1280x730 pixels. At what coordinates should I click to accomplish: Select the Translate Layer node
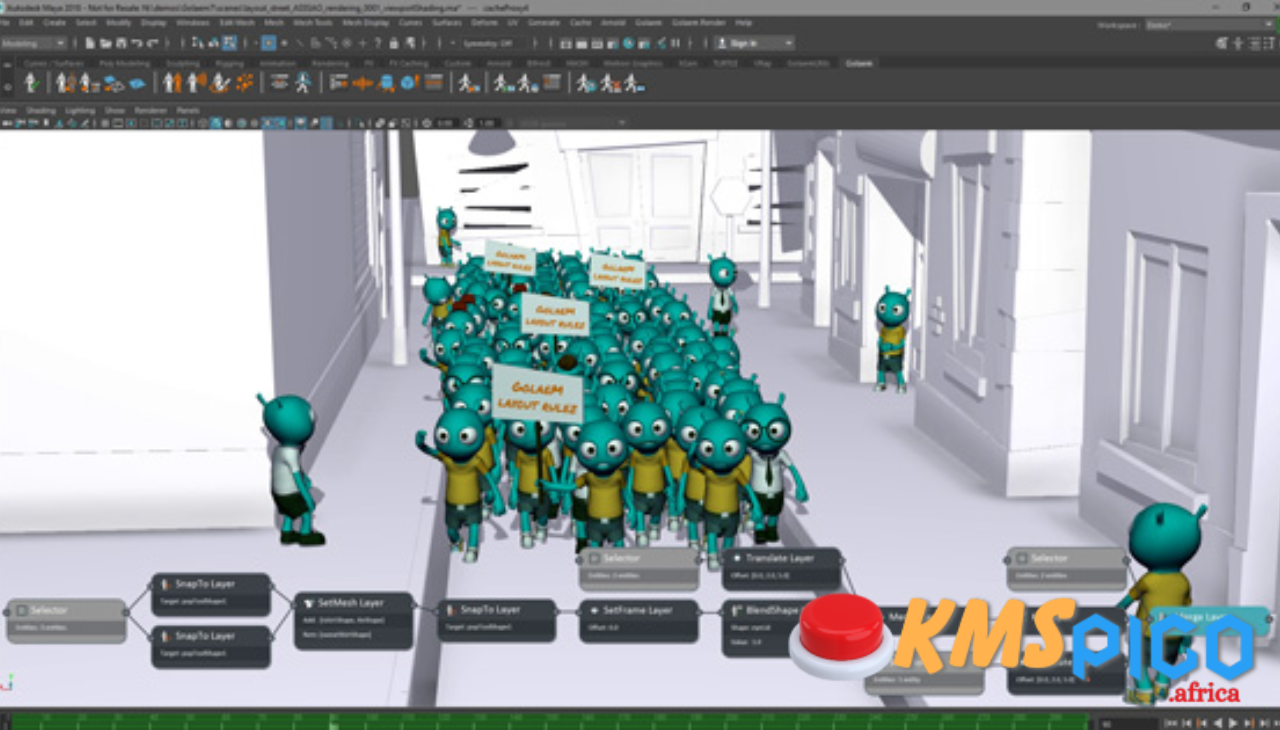tap(782, 568)
